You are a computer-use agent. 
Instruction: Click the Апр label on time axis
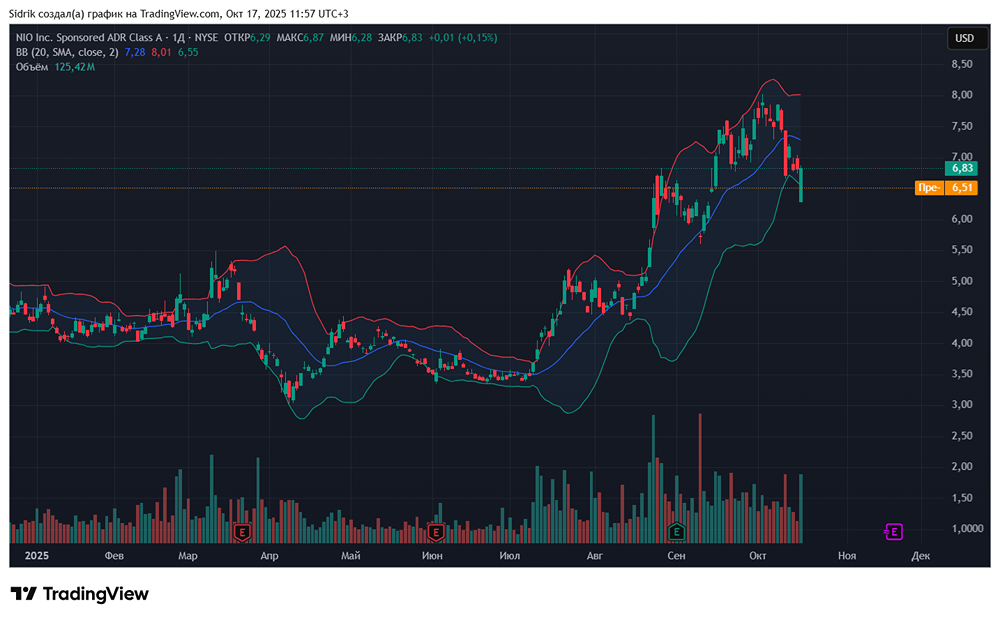point(269,556)
